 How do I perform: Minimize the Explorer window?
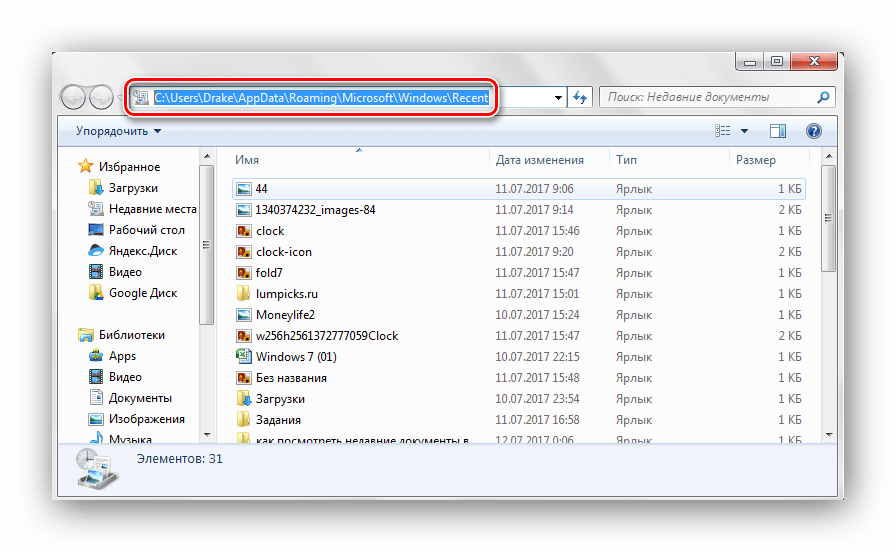coord(750,61)
